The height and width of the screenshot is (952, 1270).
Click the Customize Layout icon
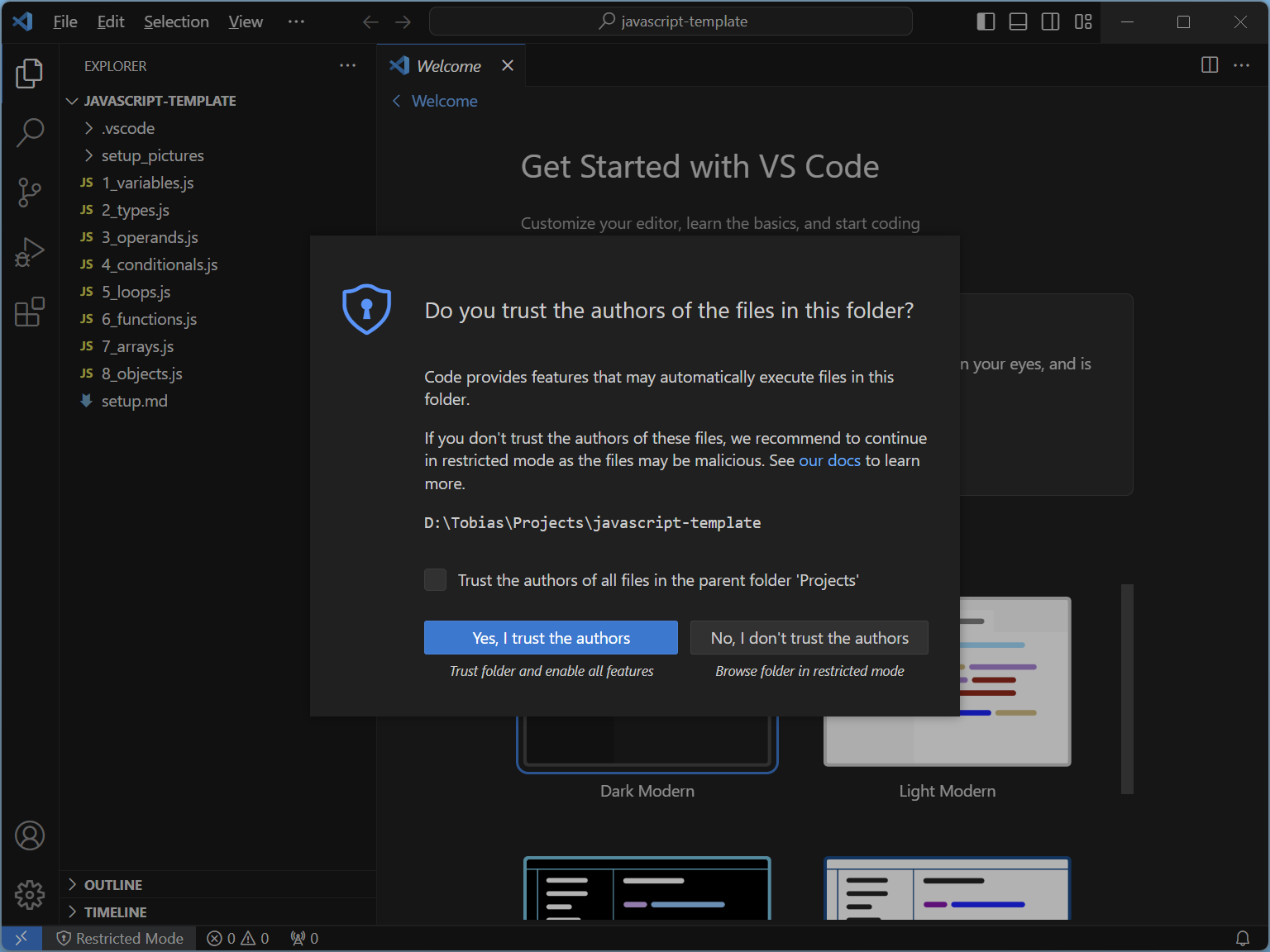[1083, 22]
